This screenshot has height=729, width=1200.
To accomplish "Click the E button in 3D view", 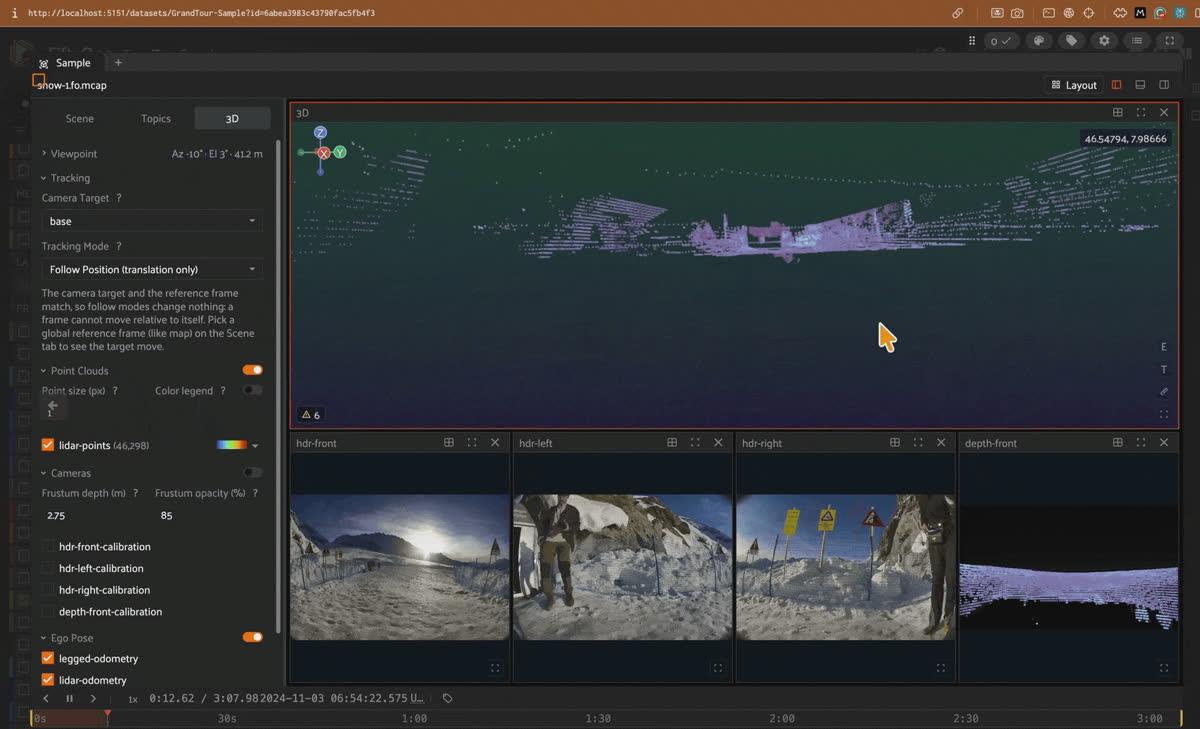I will (x=1164, y=347).
